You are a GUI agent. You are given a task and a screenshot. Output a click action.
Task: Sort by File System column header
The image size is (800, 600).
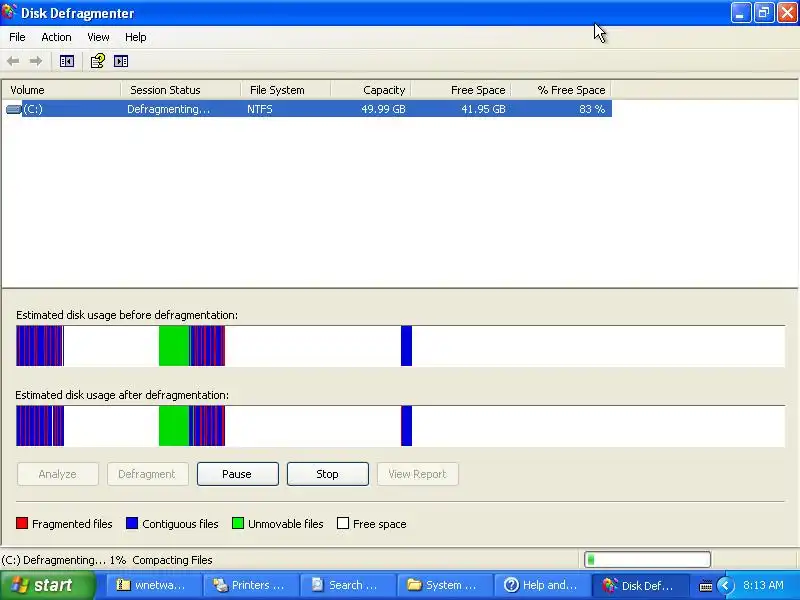tap(286, 90)
